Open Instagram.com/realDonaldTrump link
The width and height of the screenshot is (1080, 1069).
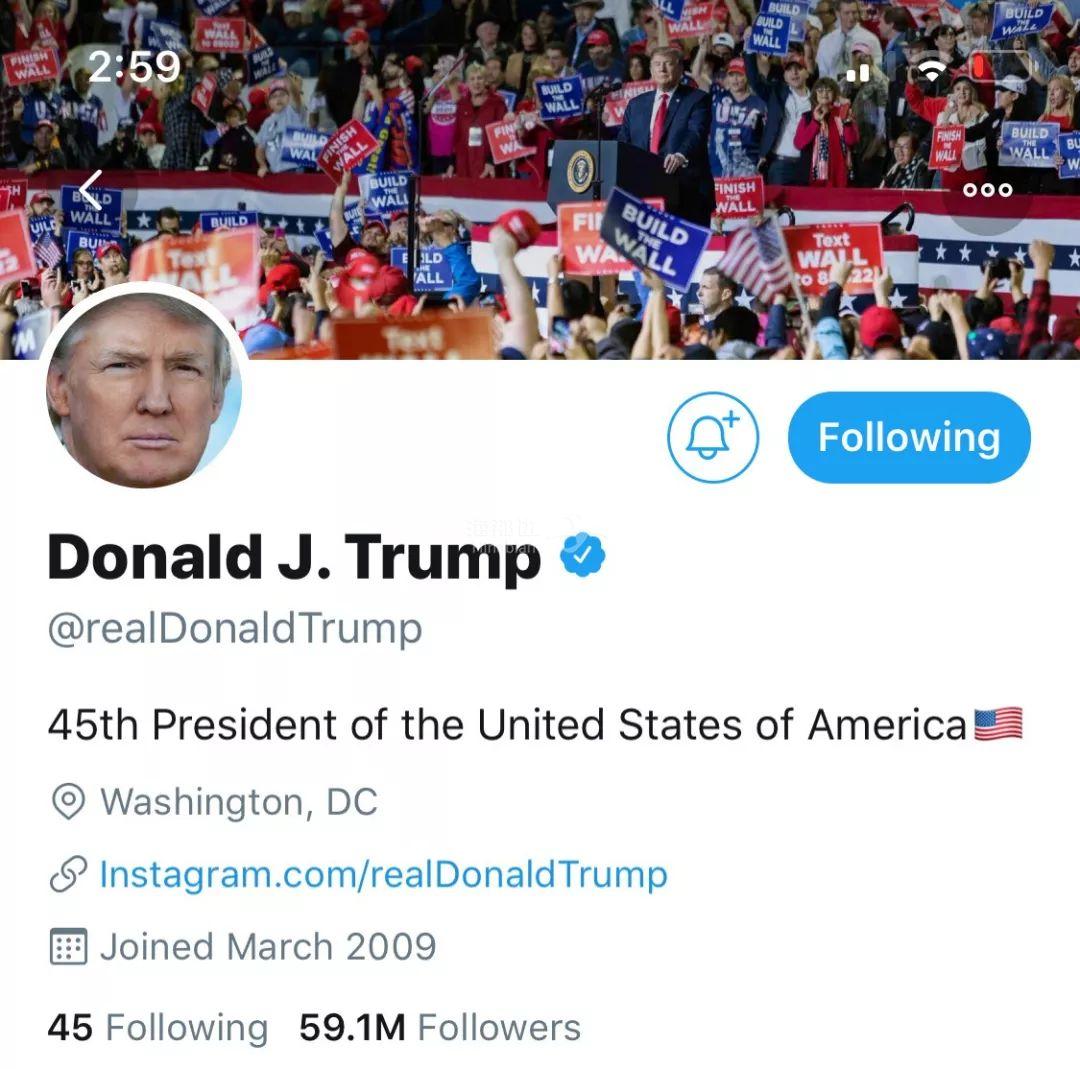tap(384, 875)
